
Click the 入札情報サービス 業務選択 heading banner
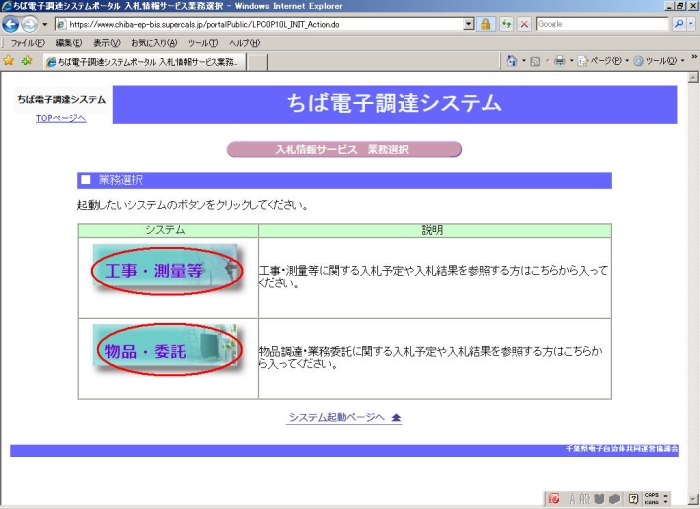(344, 149)
